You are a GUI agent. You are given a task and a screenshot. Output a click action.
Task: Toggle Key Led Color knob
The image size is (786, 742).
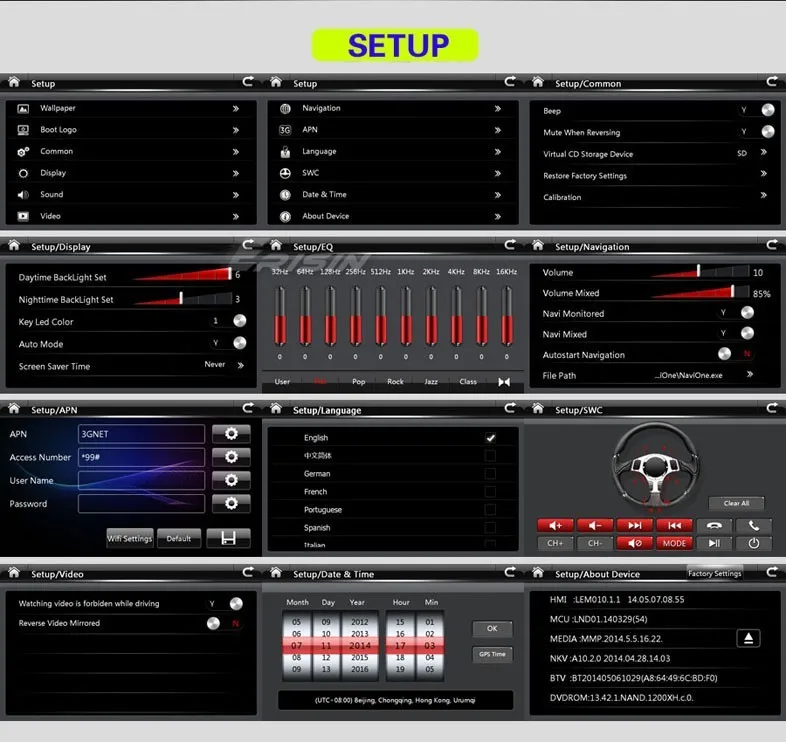point(240,321)
